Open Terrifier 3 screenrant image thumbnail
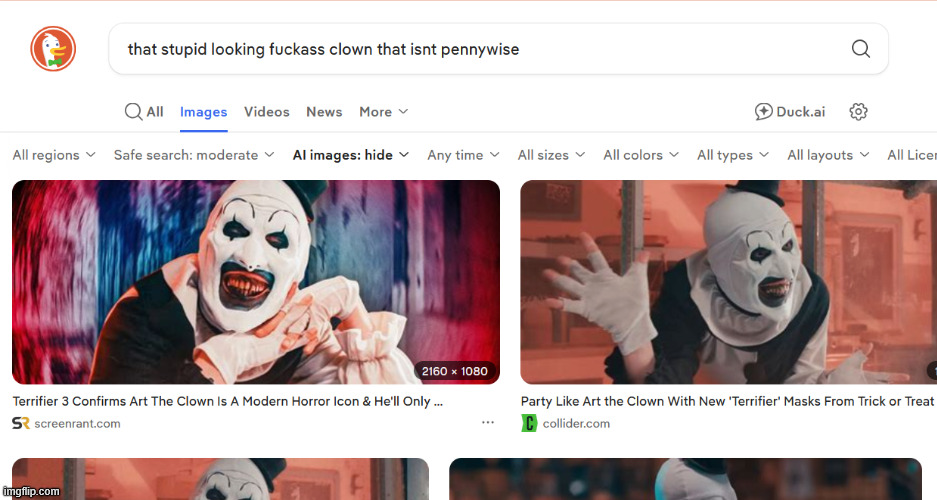This screenshot has height=500, width=937. [256, 282]
